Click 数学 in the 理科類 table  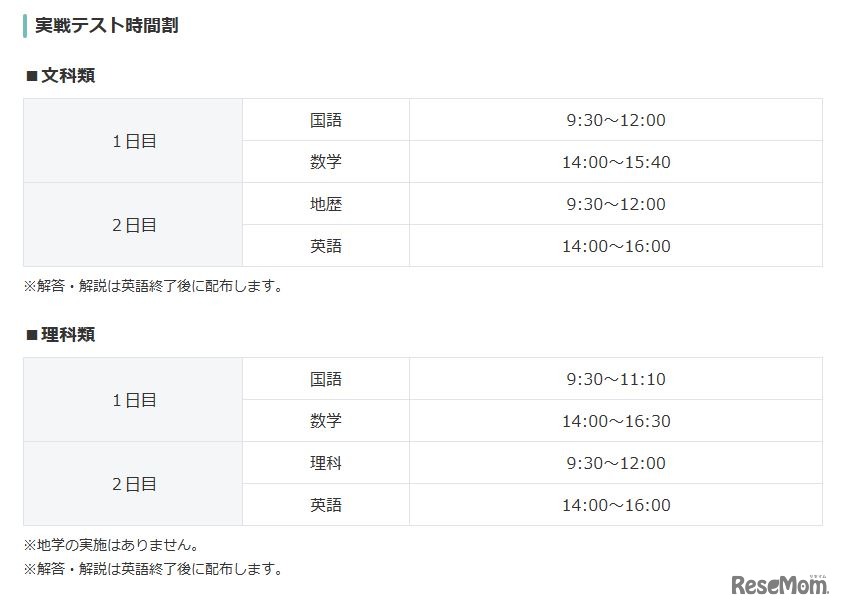click(326, 421)
